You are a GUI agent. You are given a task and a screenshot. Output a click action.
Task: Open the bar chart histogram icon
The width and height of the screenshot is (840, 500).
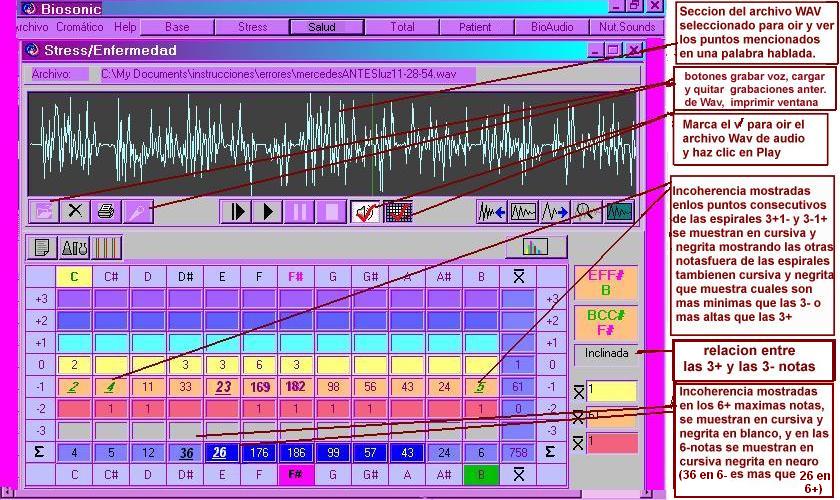click(x=536, y=246)
